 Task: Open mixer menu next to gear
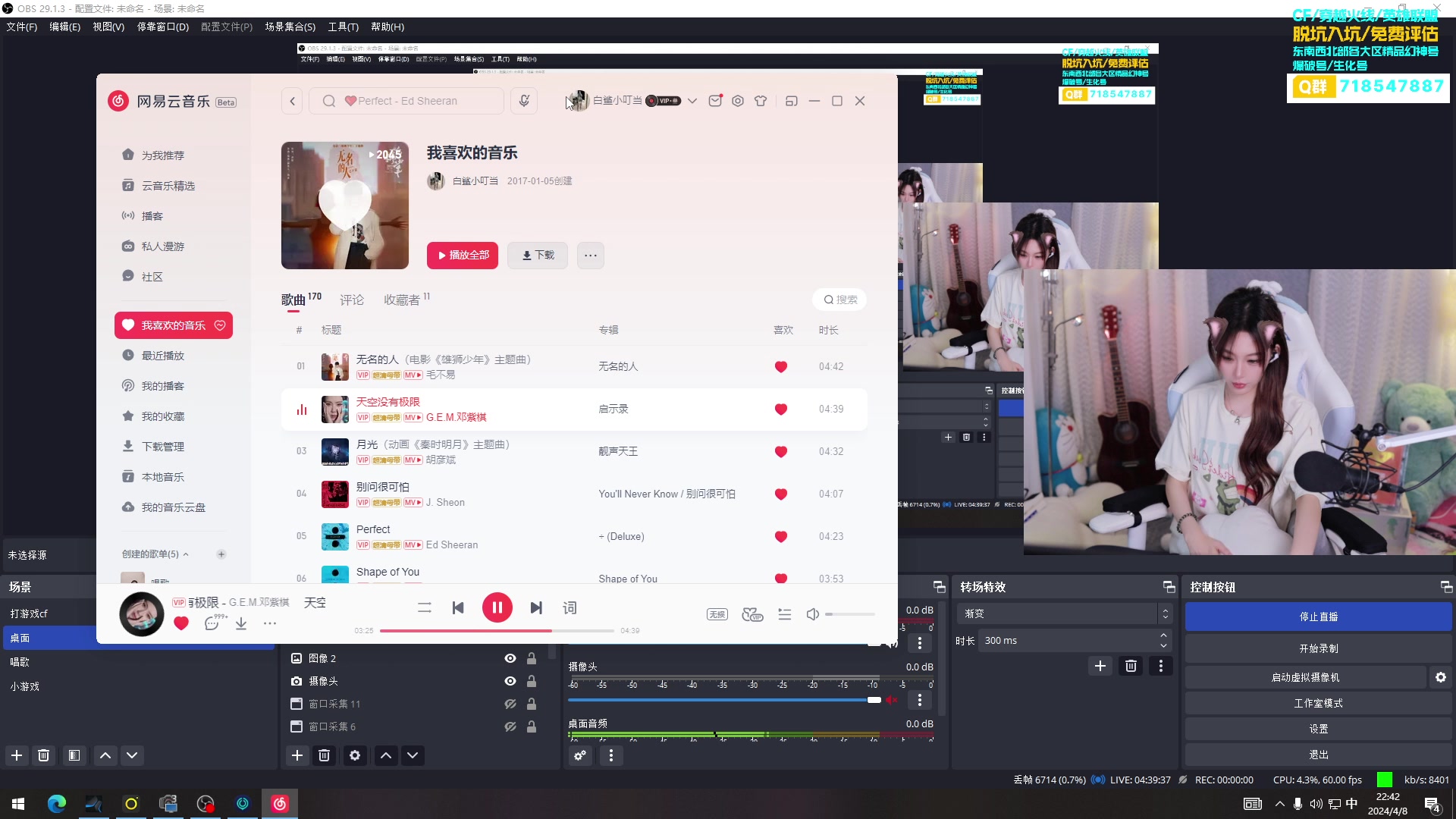(x=611, y=755)
